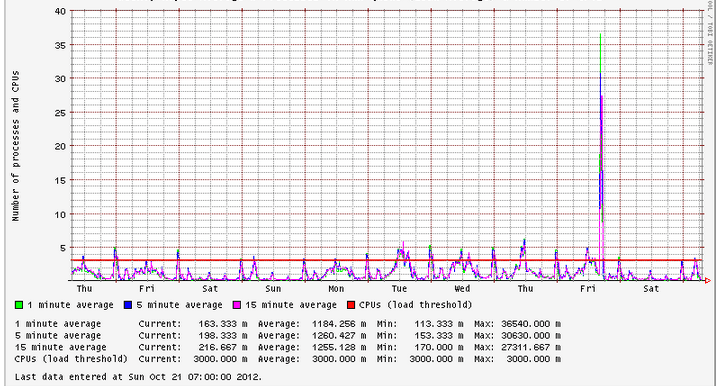Select the average value 1260.427 m
Image resolution: width=719 pixels, height=386 pixels.
pos(339,336)
